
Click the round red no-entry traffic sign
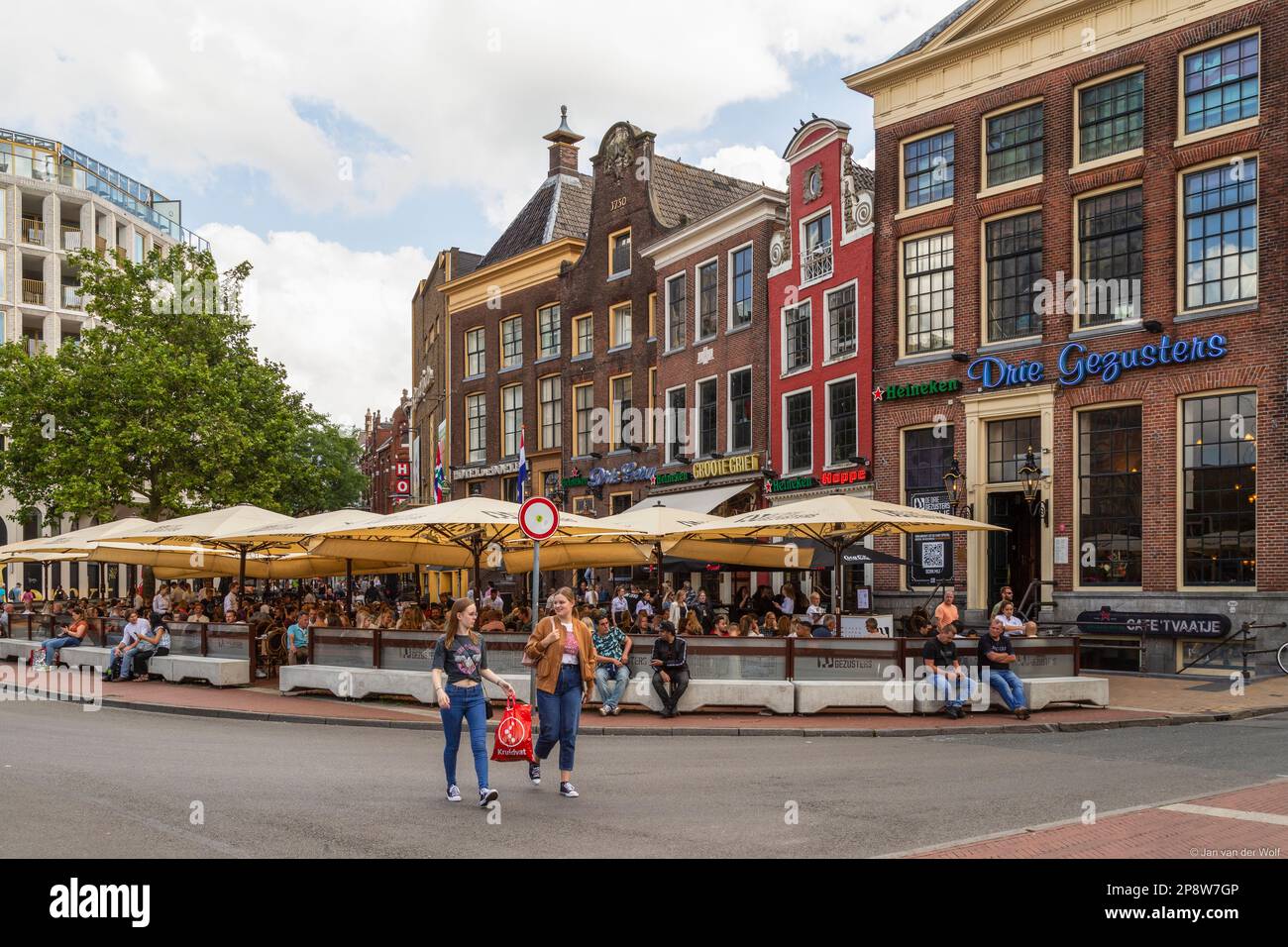pos(538,519)
